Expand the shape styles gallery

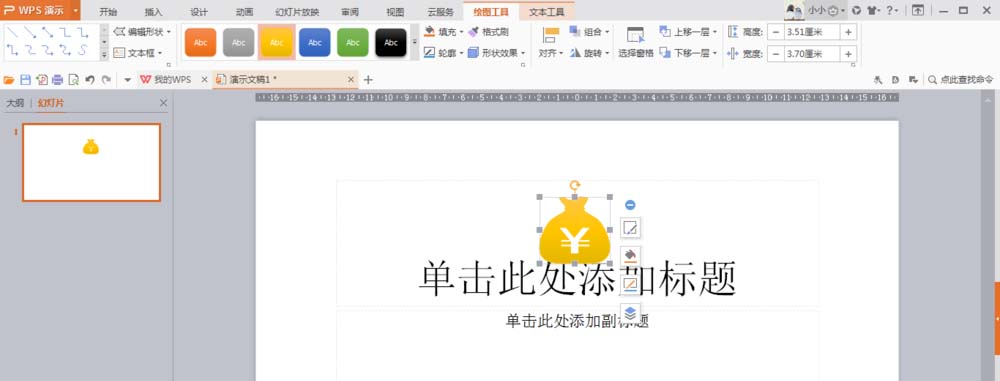[415, 42]
